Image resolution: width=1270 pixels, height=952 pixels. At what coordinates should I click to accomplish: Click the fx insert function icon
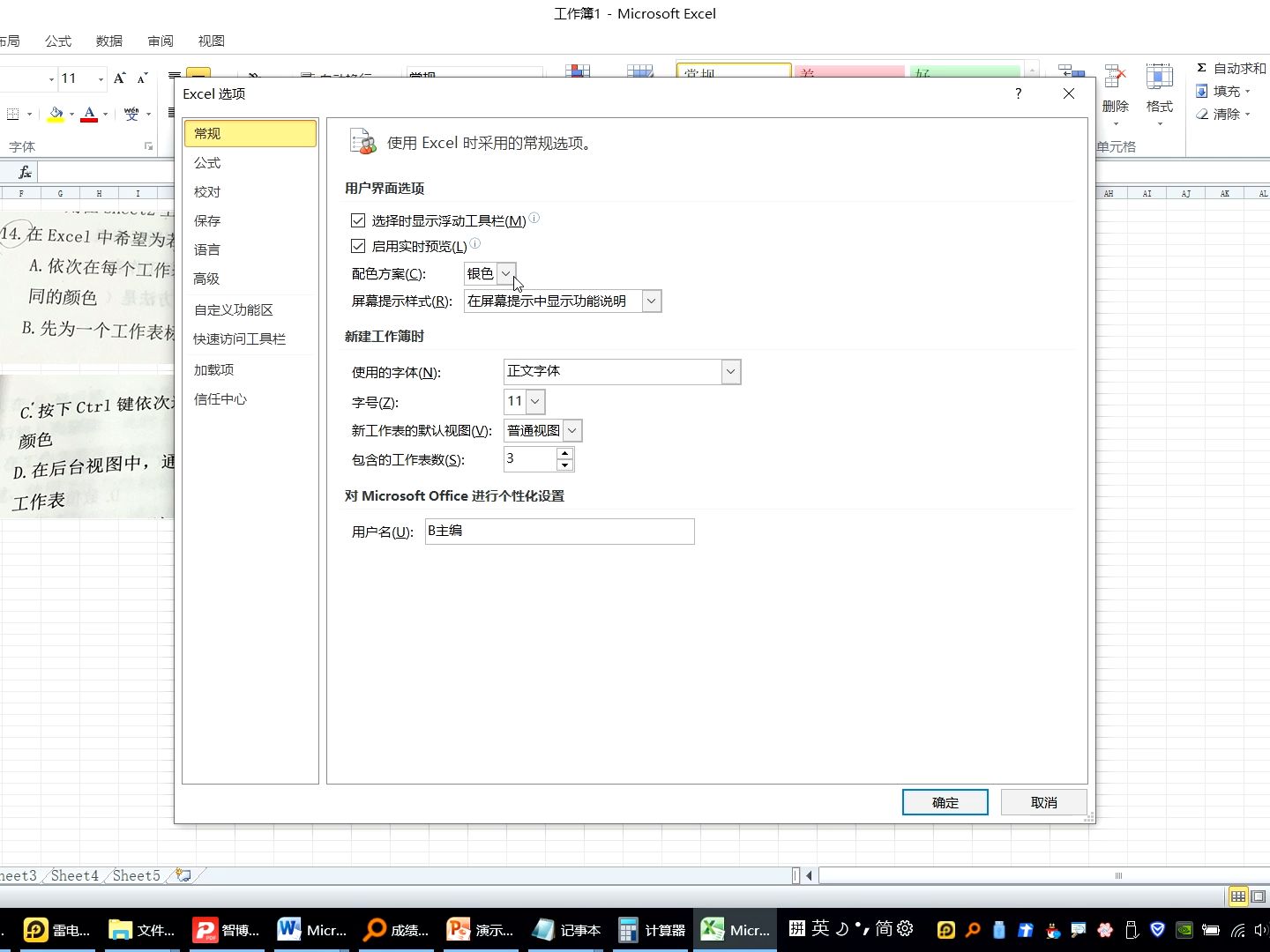click(25, 172)
